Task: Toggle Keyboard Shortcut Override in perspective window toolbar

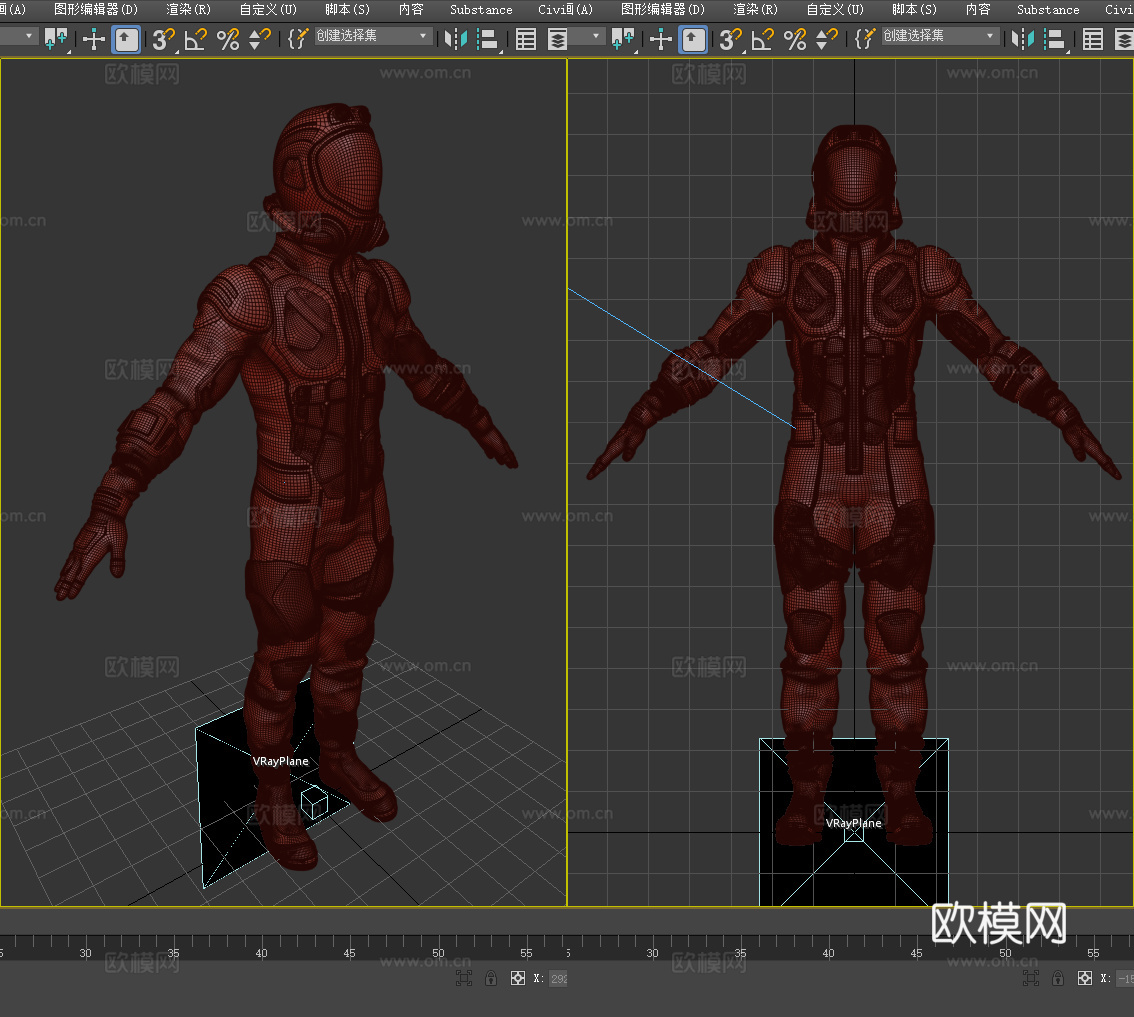Action: click(127, 39)
